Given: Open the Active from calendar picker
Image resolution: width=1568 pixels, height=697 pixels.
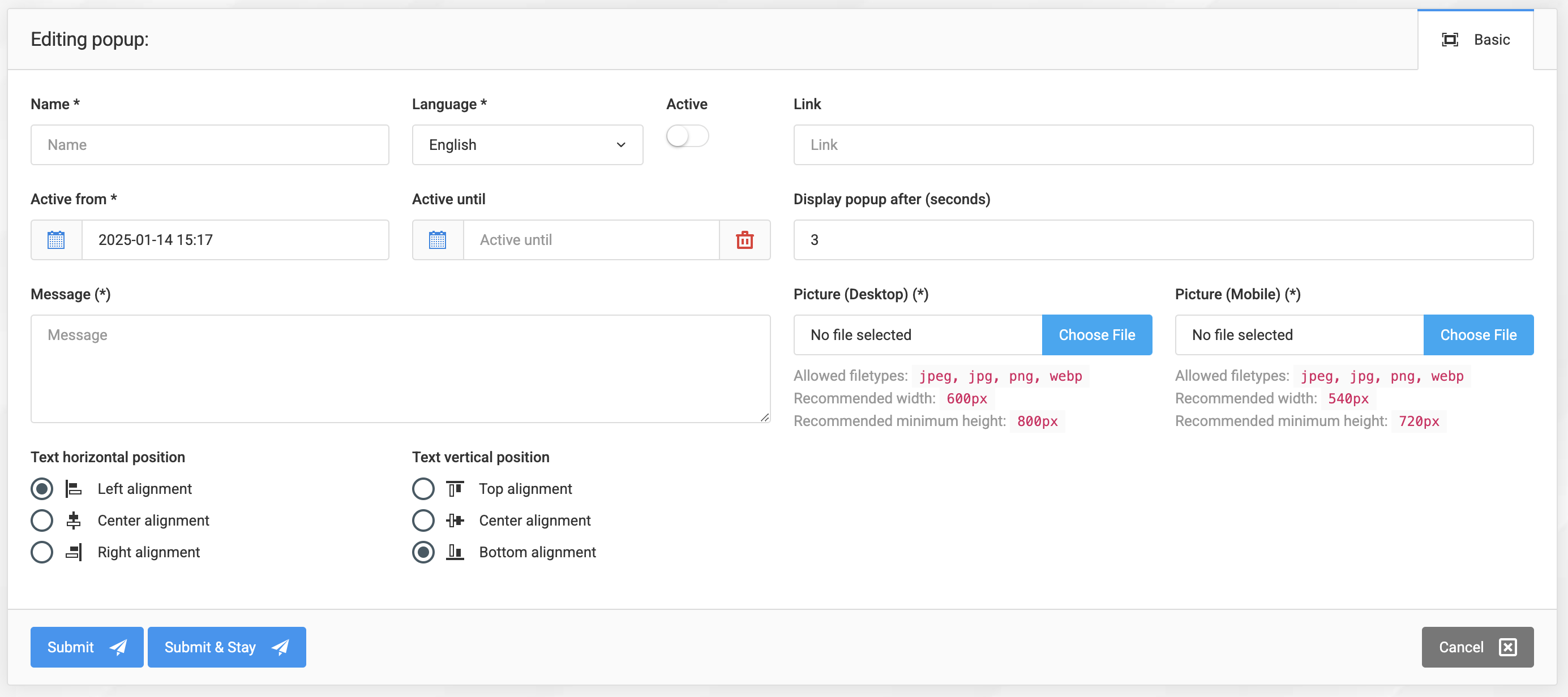Looking at the screenshot, I should (x=56, y=240).
